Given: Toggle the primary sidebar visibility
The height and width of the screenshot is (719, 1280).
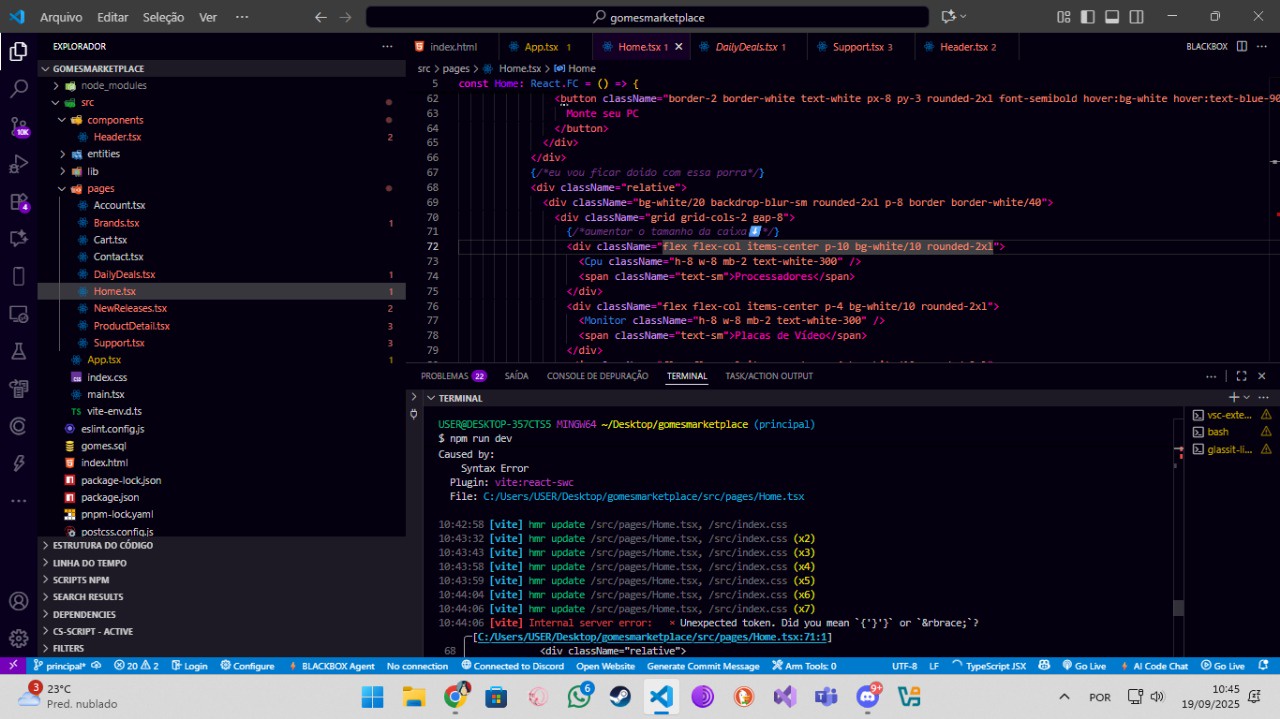Looking at the screenshot, I should [x=1089, y=17].
